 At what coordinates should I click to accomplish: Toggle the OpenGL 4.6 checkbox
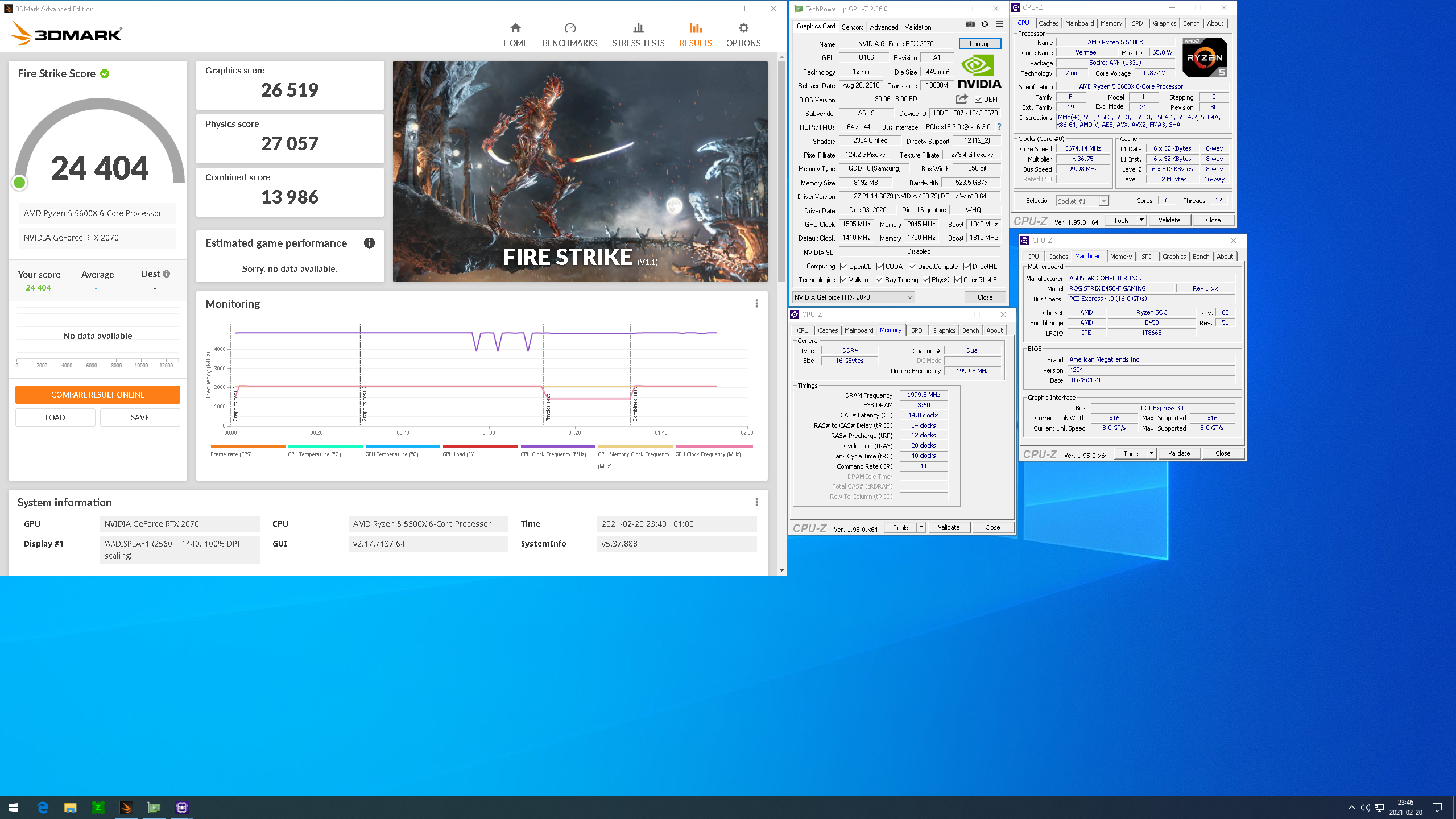click(x=958, y=280)
